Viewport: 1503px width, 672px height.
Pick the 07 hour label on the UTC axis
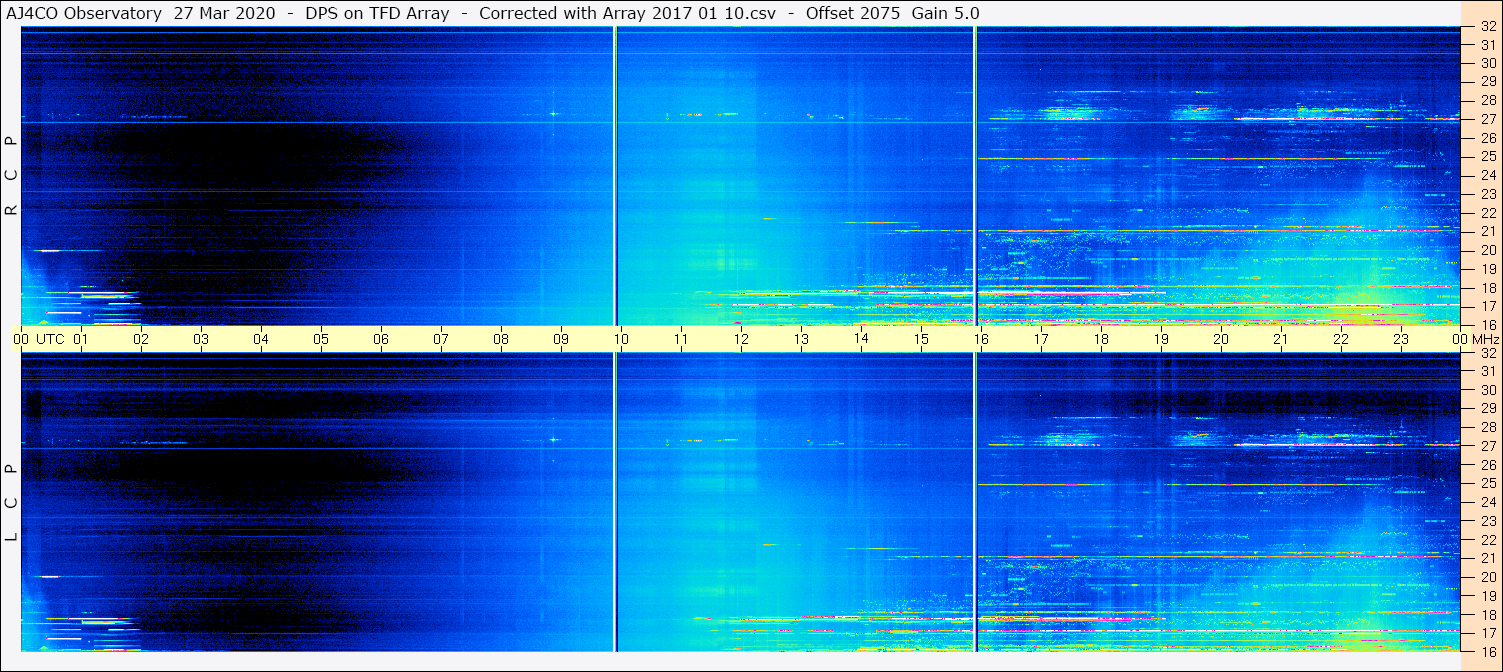click(x=441, y=339)
